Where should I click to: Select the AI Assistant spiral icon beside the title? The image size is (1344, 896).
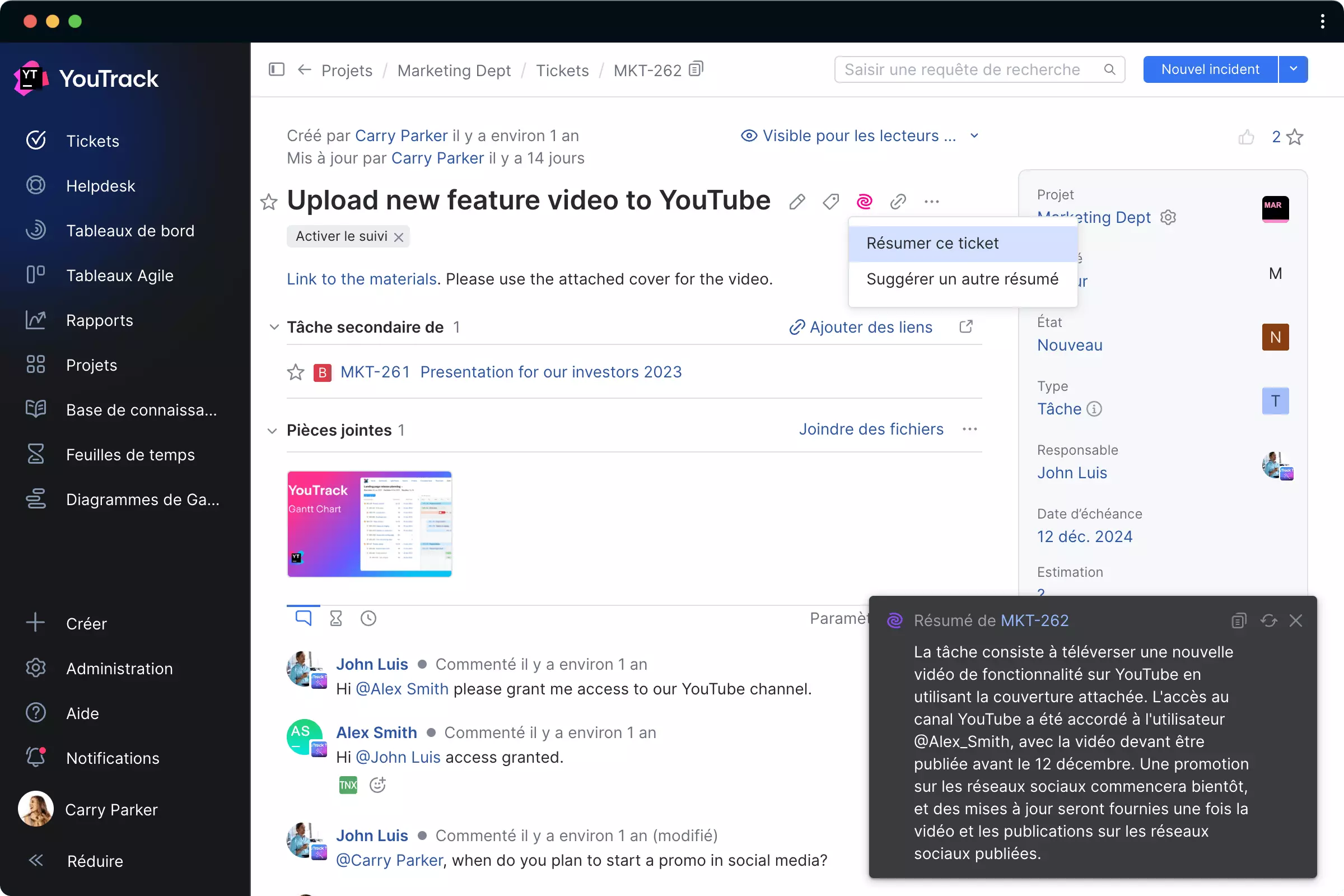pyautogui.click(x=864, y=201)
